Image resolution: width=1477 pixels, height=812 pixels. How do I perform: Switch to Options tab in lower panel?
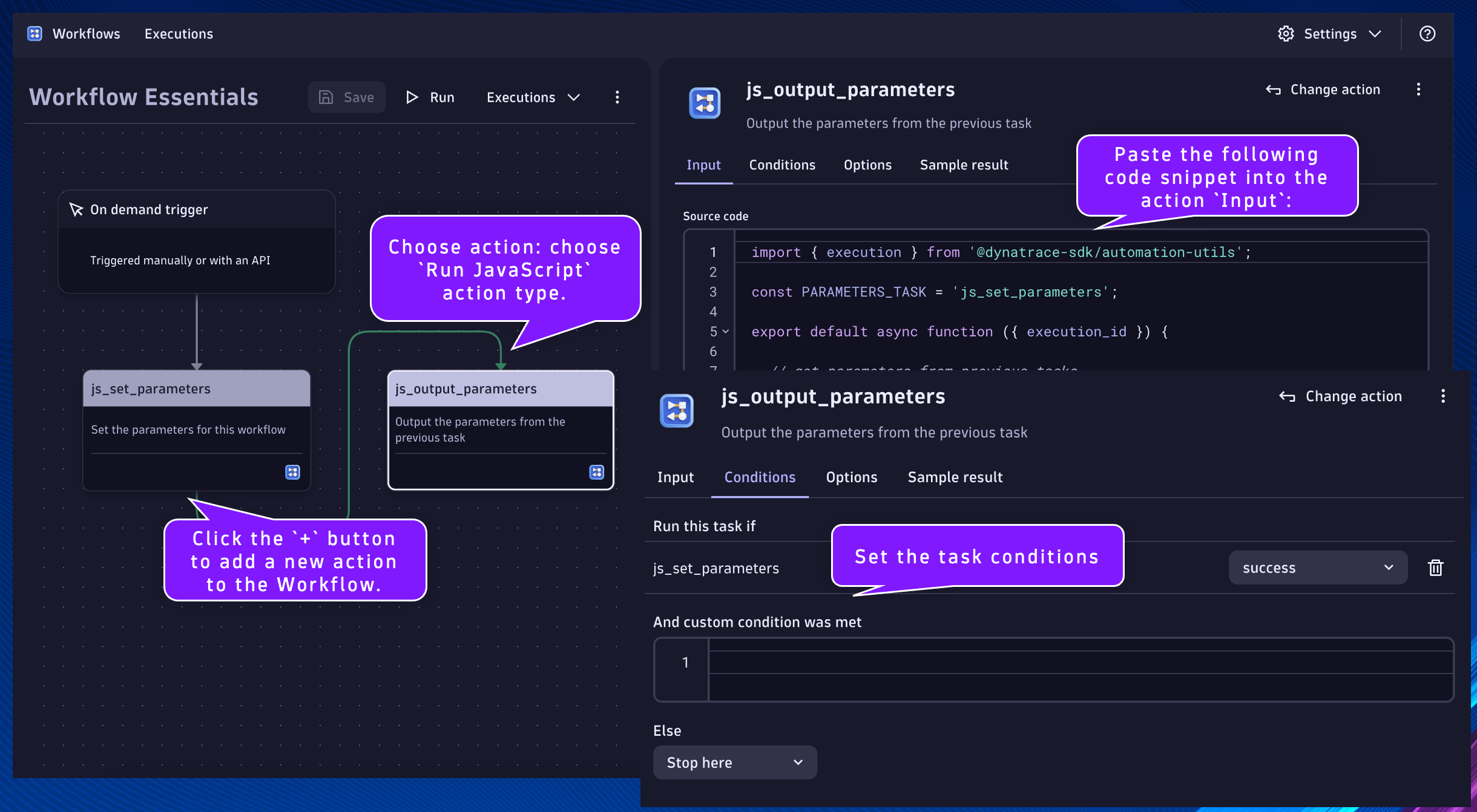click(x=852, y=477)
